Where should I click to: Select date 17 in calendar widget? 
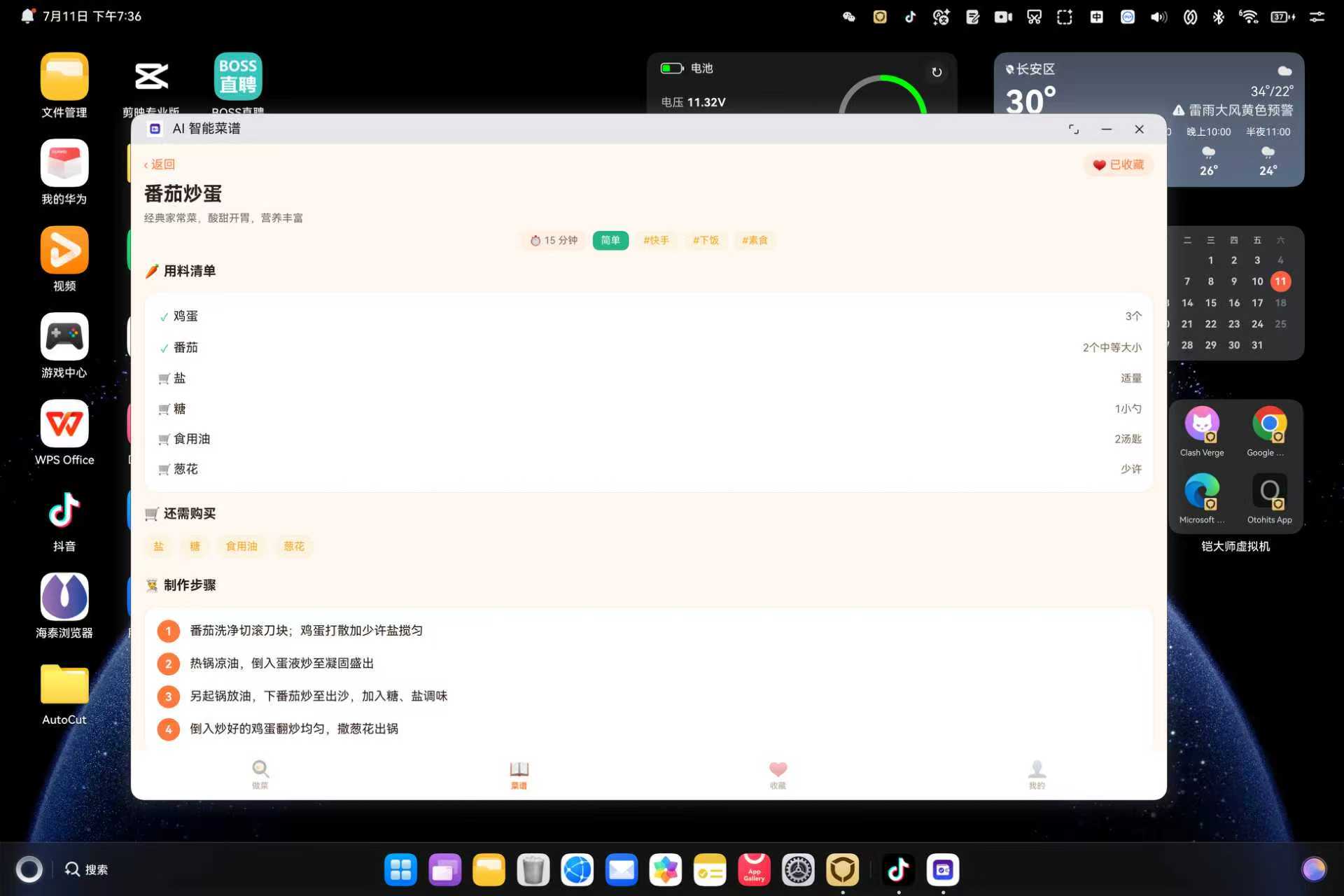(1257, 303)
